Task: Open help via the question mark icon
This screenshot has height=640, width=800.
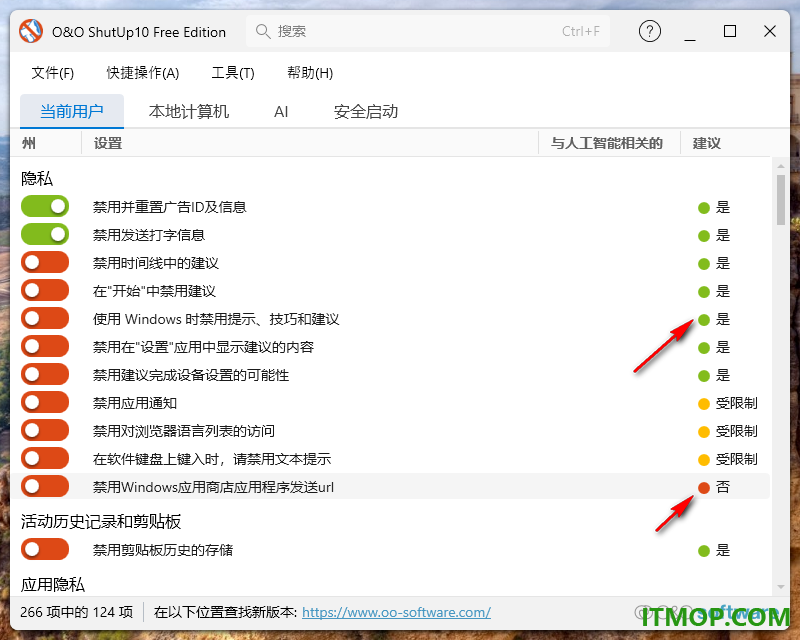Action: pos(649,32)
